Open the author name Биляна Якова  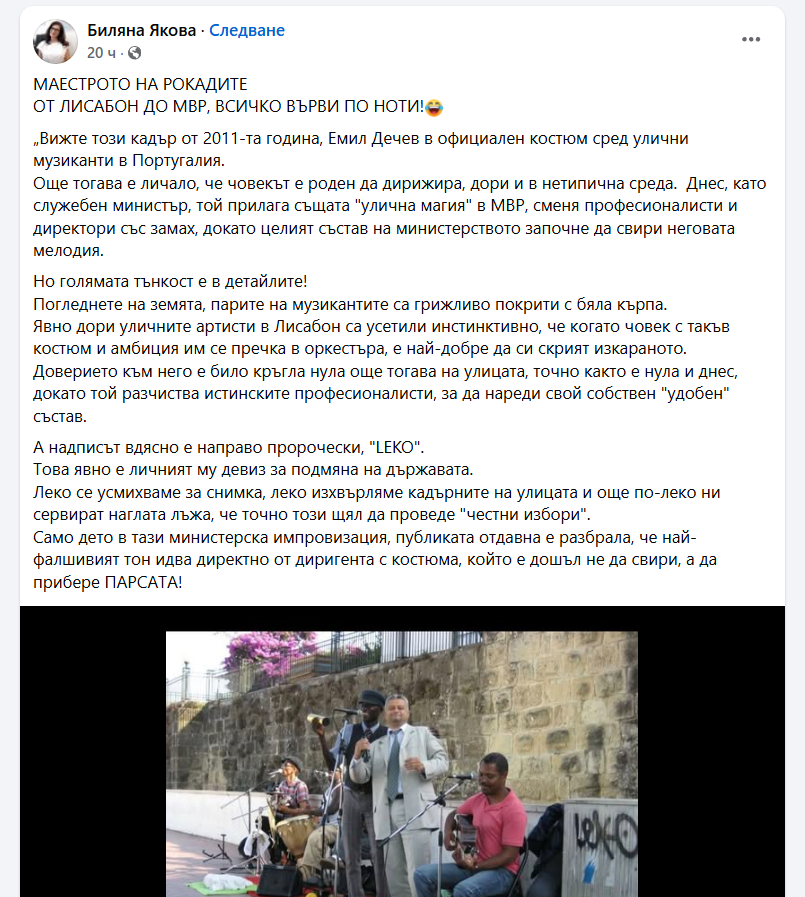click(x=141, y=30)
